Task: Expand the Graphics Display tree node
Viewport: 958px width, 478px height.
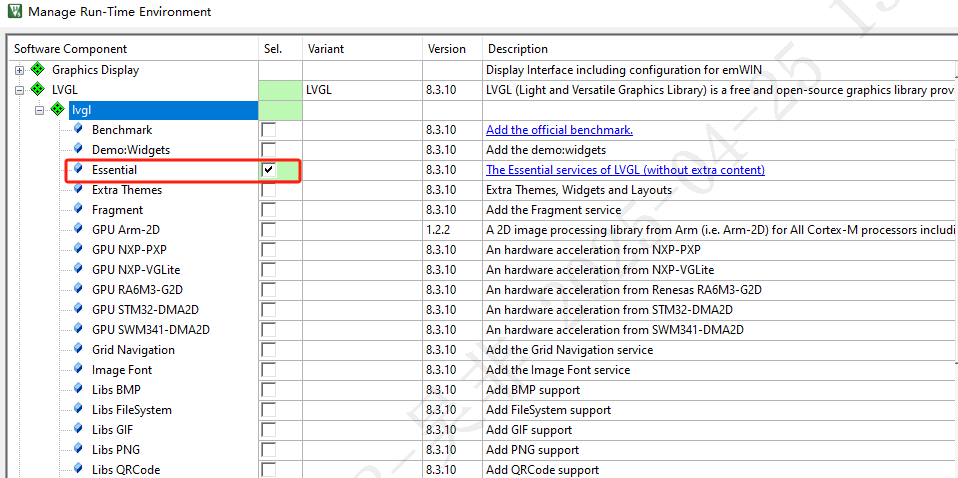Action: tap(20, 70)
